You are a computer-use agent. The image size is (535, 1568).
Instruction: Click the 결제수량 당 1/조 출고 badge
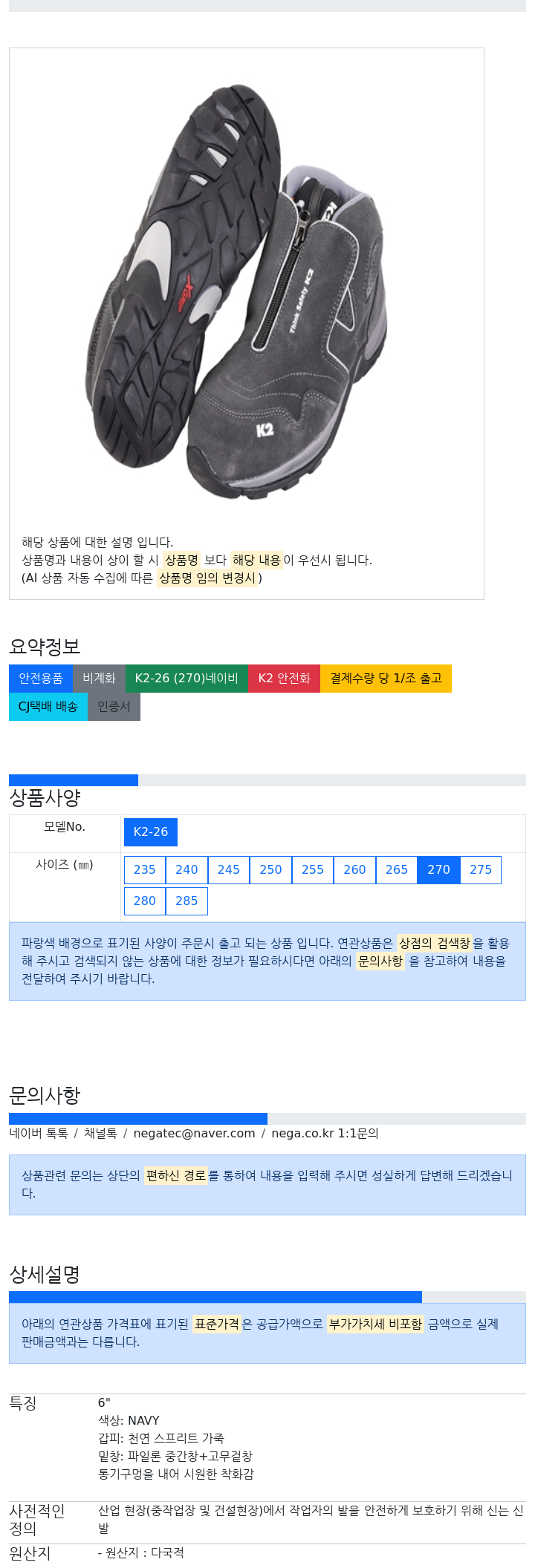coord(386,679)
